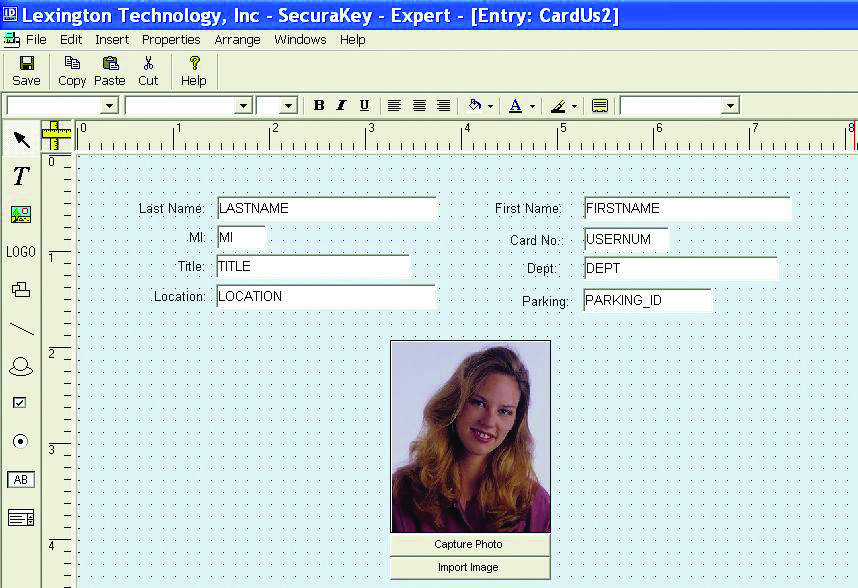858x588 pixels.
Task: Open the Arrange menu
Action: (x=237, y=39)
